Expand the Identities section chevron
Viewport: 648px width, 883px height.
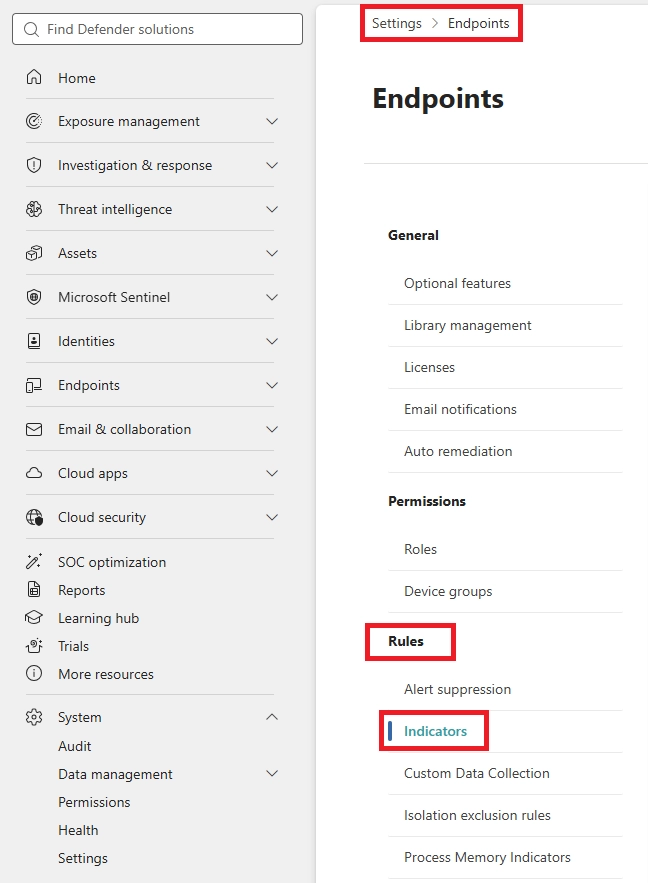point(272,341)
